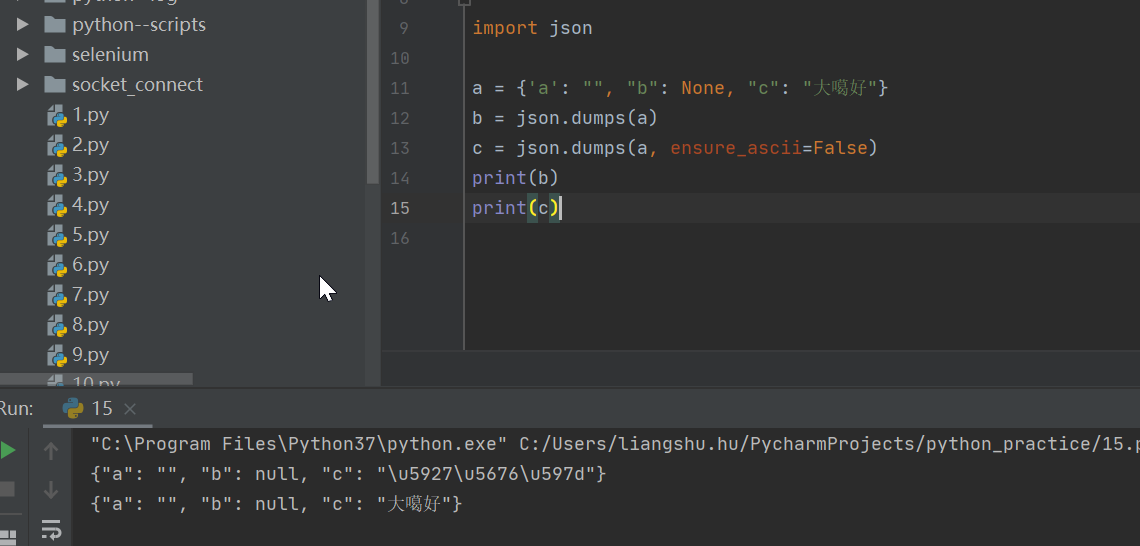Click line number 11 in gutter

point(400,89)
